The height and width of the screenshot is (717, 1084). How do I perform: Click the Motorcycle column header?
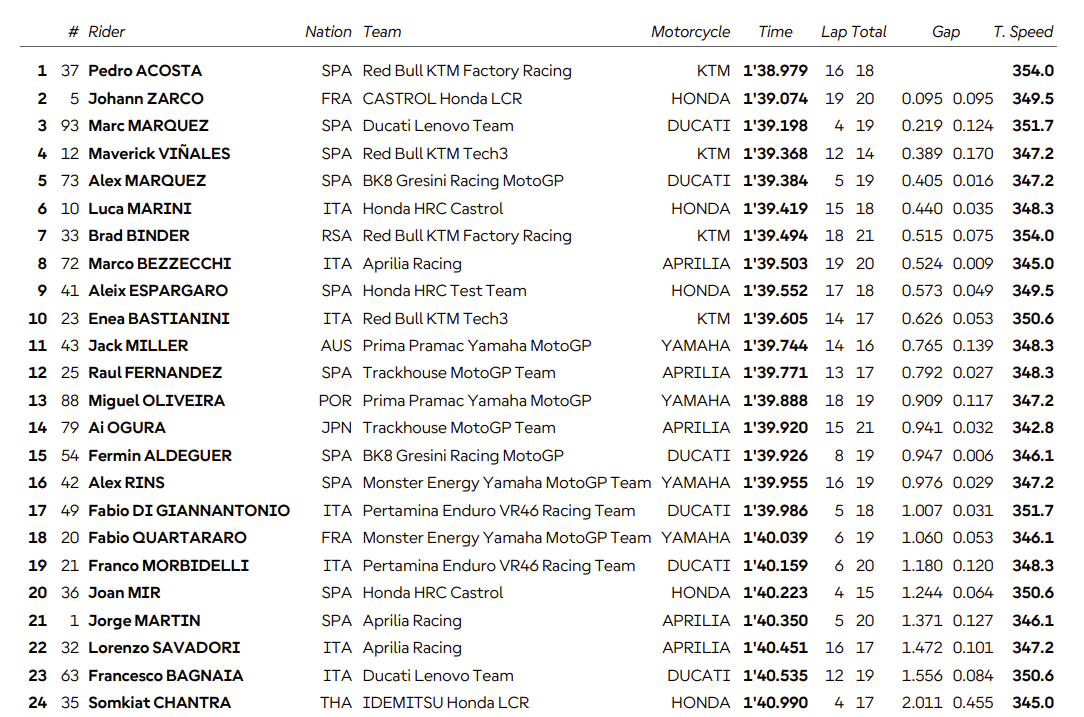coord(690,32)
